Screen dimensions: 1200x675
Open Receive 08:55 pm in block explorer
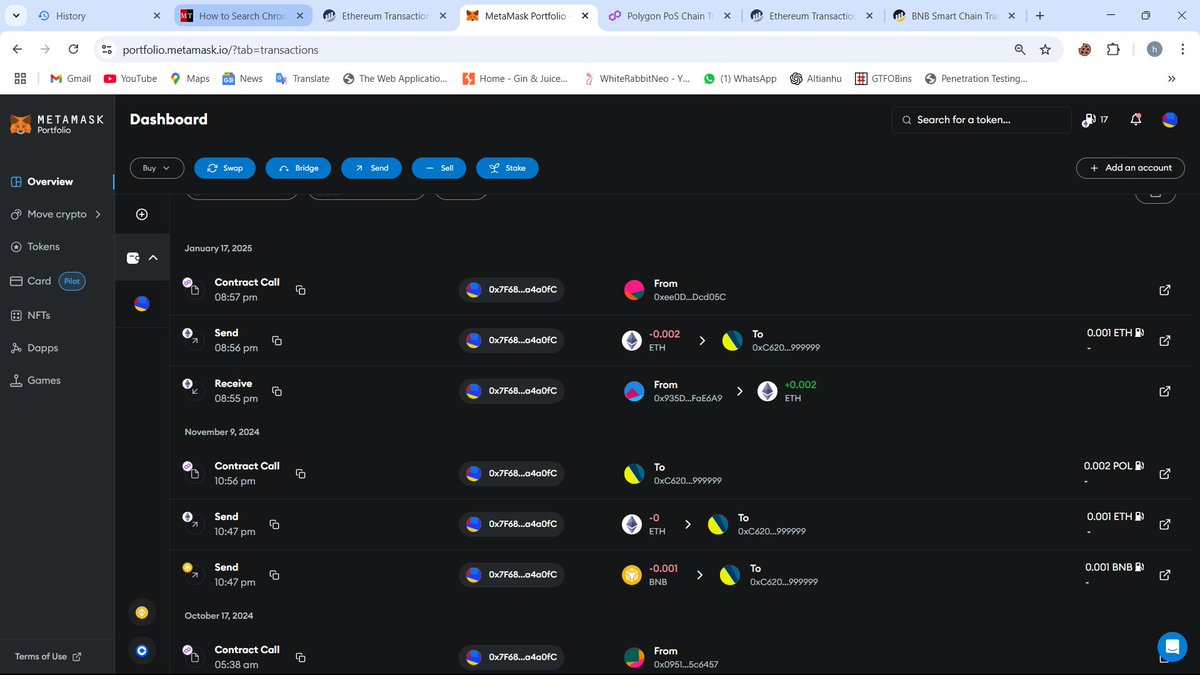1164,391
